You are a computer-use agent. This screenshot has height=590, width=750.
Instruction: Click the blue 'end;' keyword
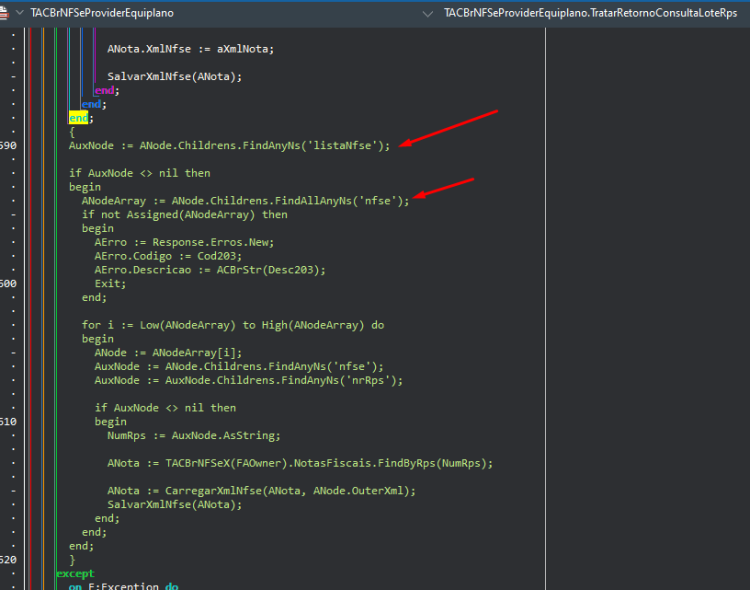(94, 104)
